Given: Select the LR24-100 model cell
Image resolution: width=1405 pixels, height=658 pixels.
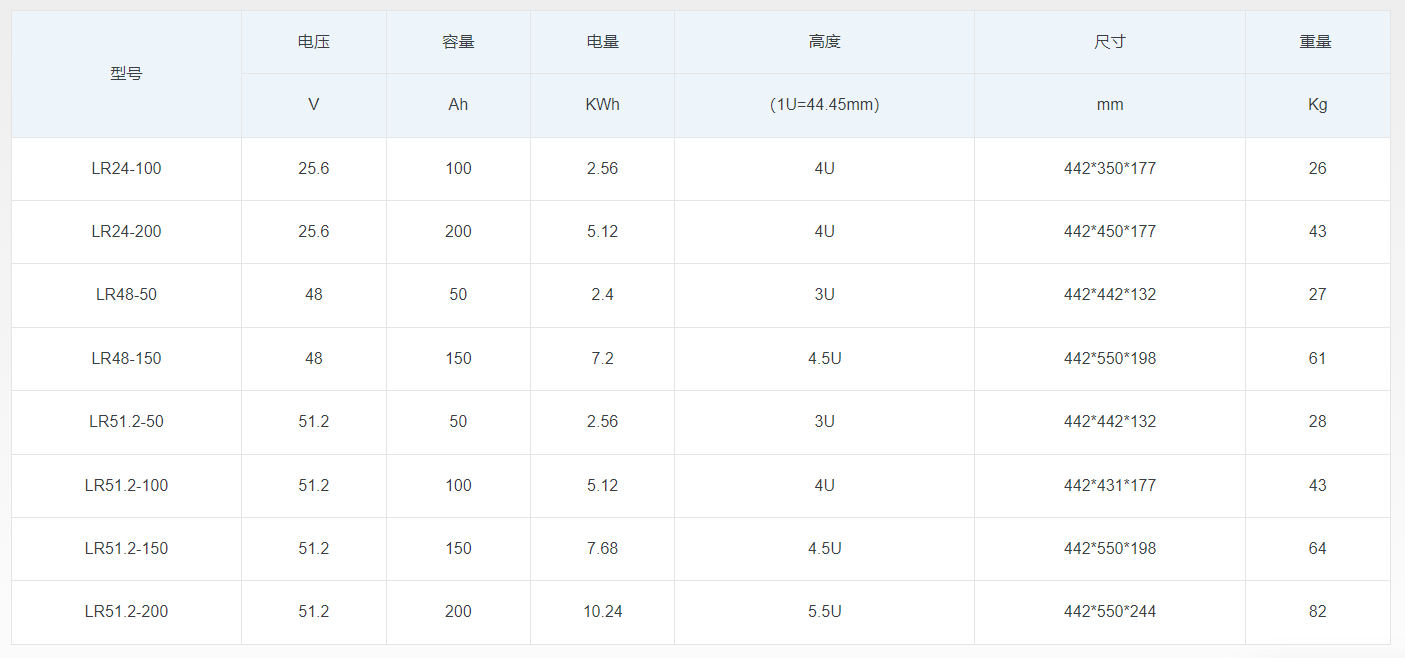Looking at the screenshot, I should point(126,169).
